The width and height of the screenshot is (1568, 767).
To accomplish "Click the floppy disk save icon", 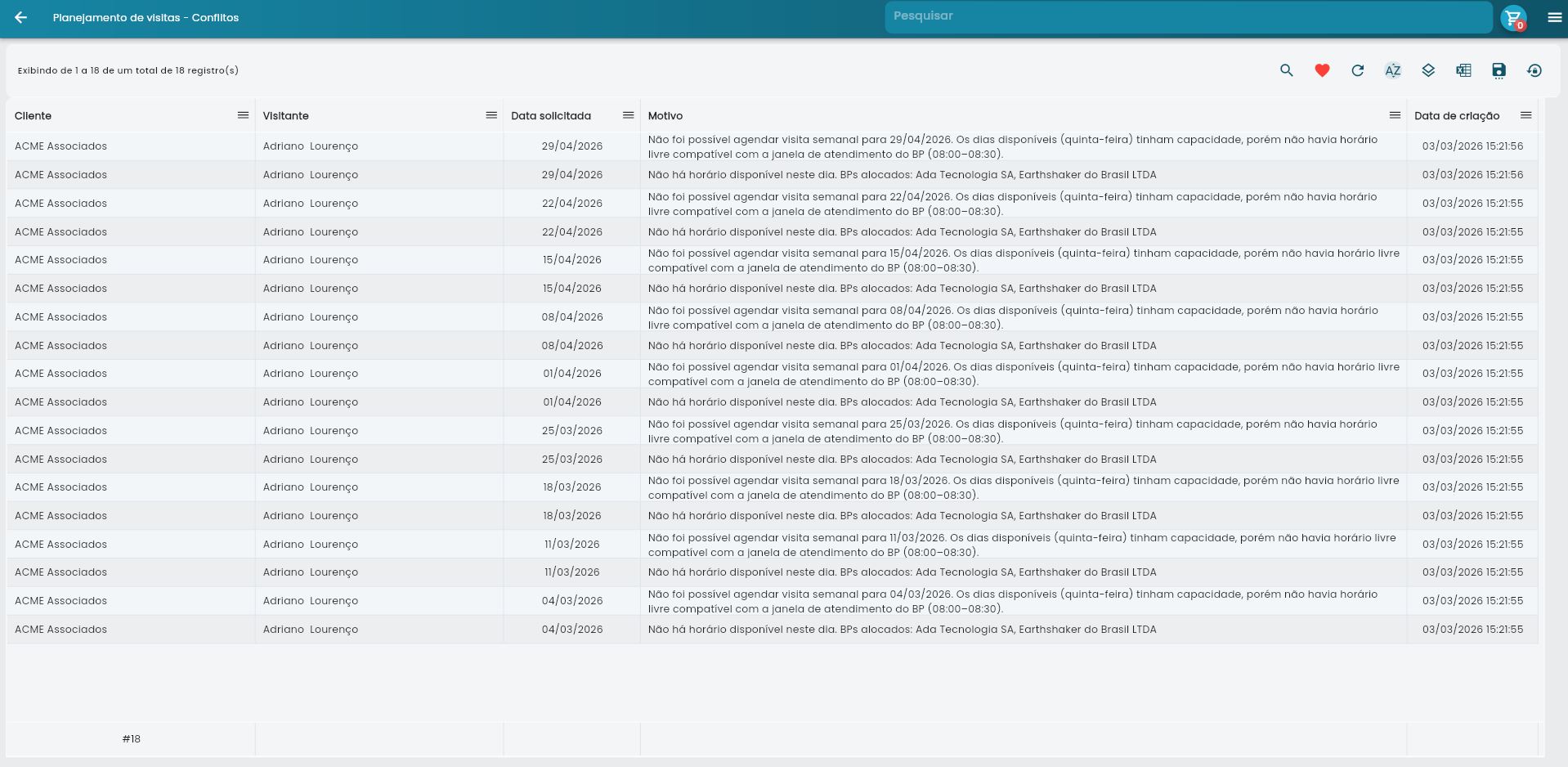I will pyautogui.click(x=1499, y=70).
